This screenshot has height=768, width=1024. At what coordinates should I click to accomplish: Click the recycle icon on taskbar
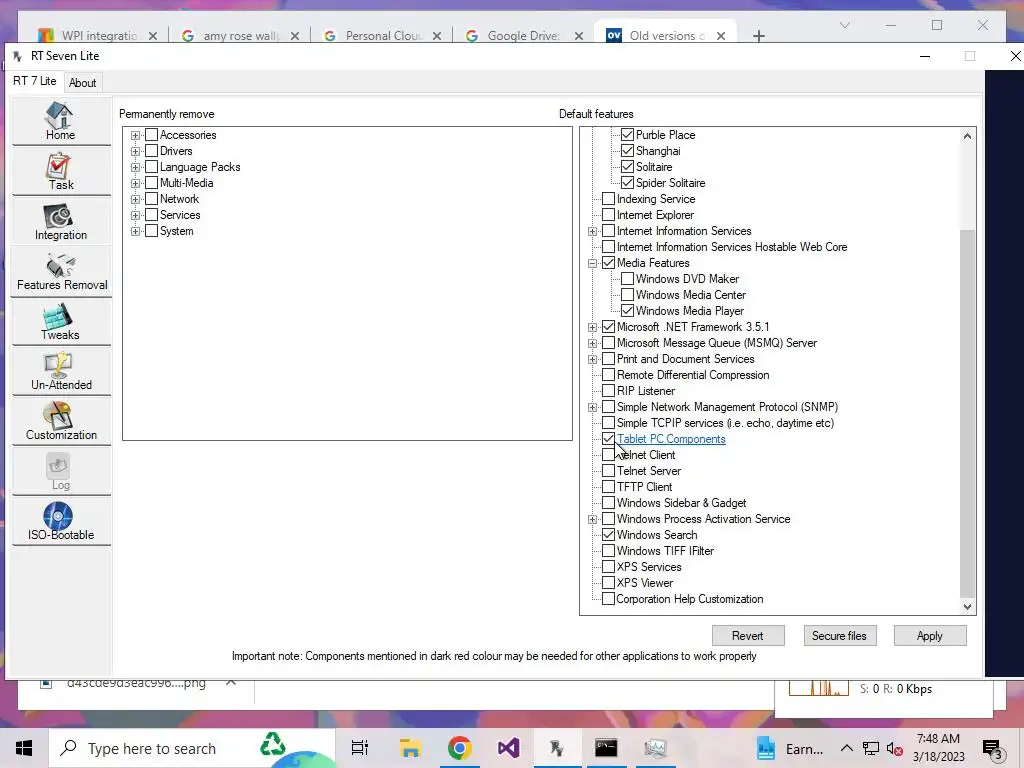272,744
